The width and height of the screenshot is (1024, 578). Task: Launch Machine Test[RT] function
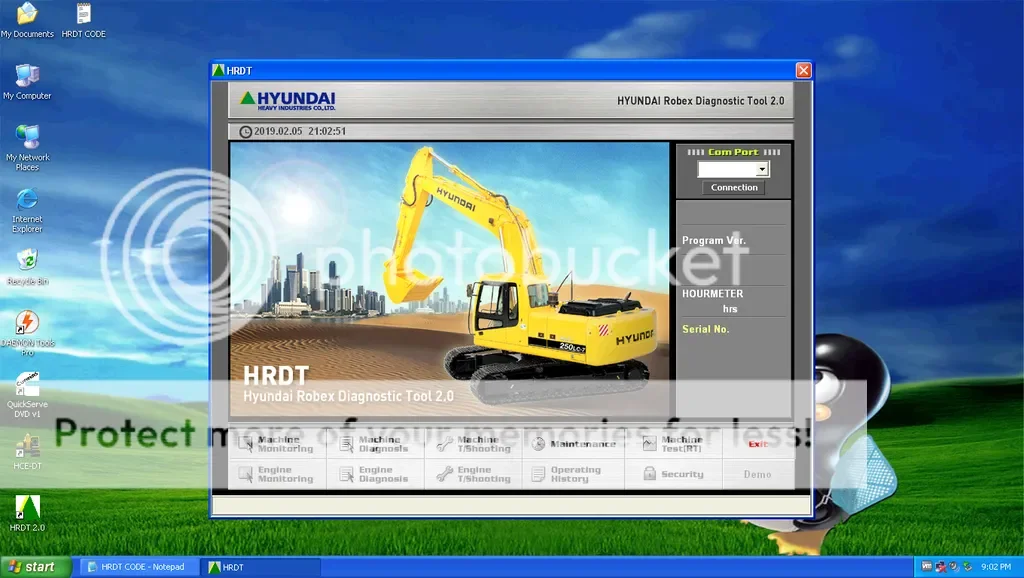673,444
